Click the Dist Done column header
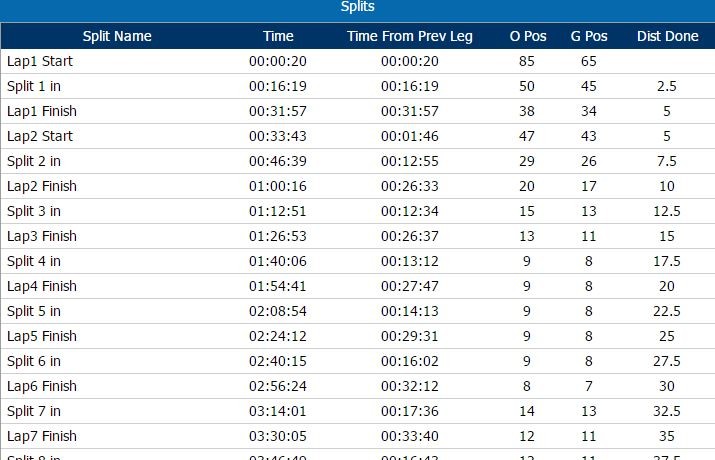Screen dimensions: 715x460 (x=668, y=36)
